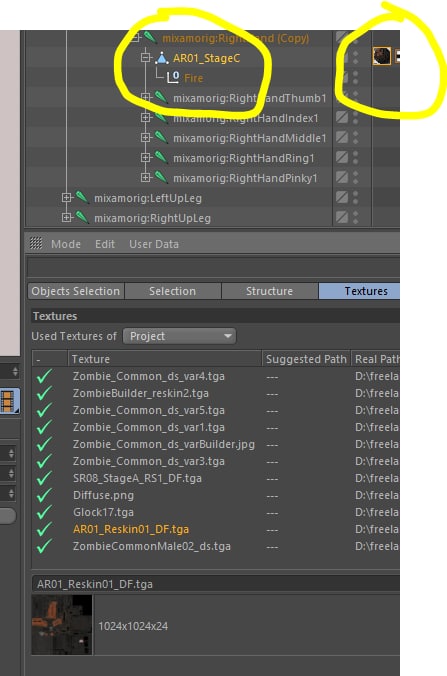Expand mixamorig:RightHandPinky1 node

[x=146, y=177]
